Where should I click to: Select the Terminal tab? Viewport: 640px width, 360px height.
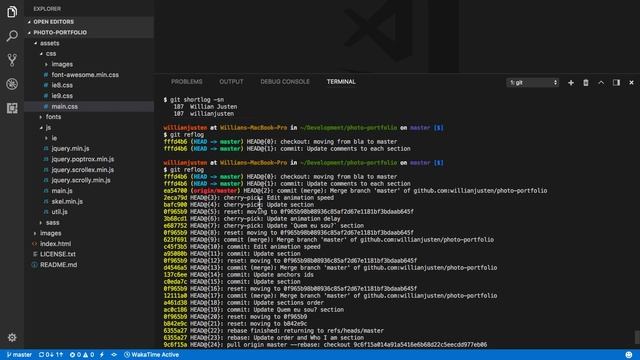tap(341, 82)
